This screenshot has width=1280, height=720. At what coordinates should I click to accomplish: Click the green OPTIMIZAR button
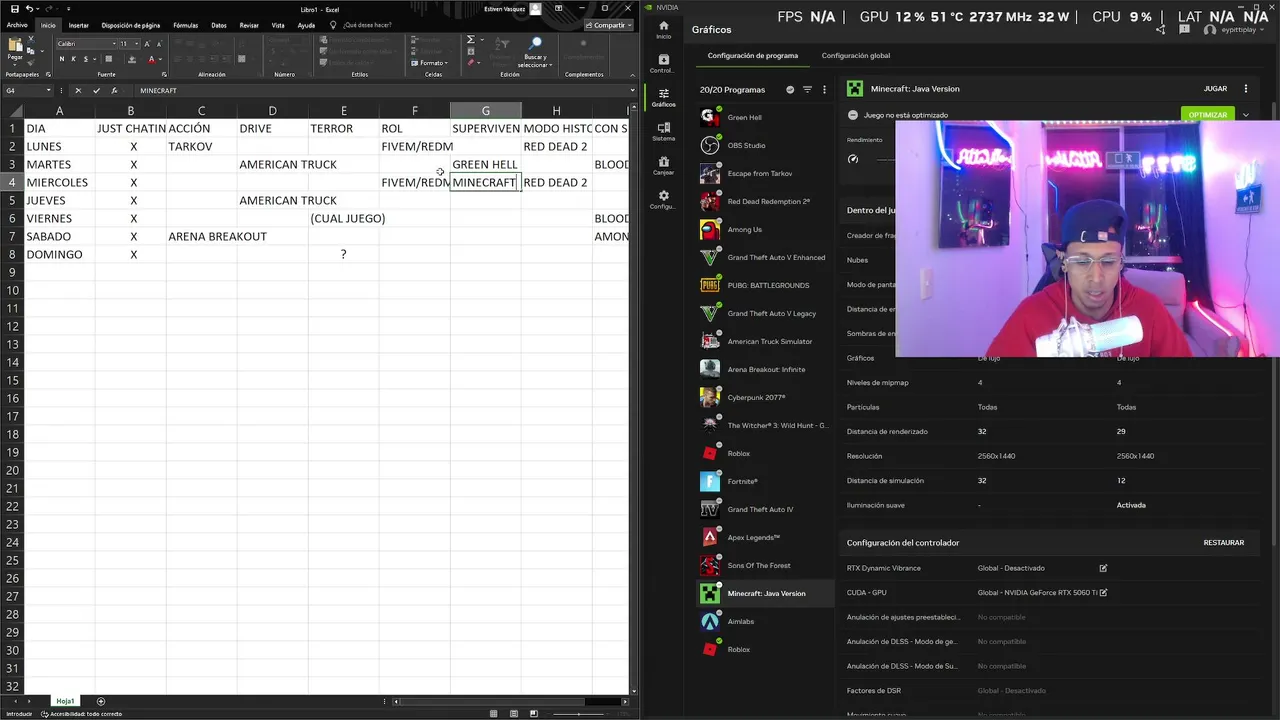1207,115
